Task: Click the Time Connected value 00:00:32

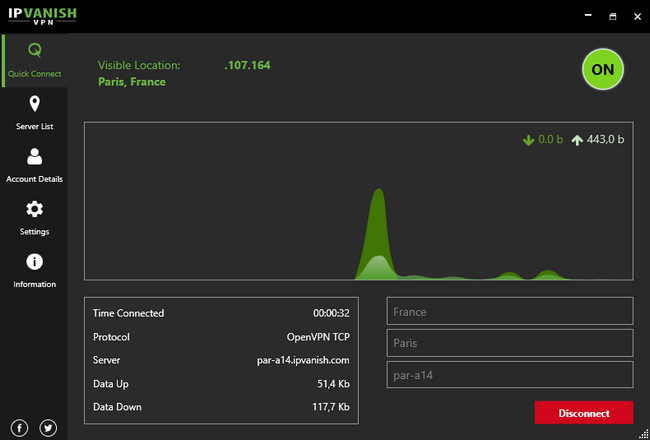Action: [331, 313]
